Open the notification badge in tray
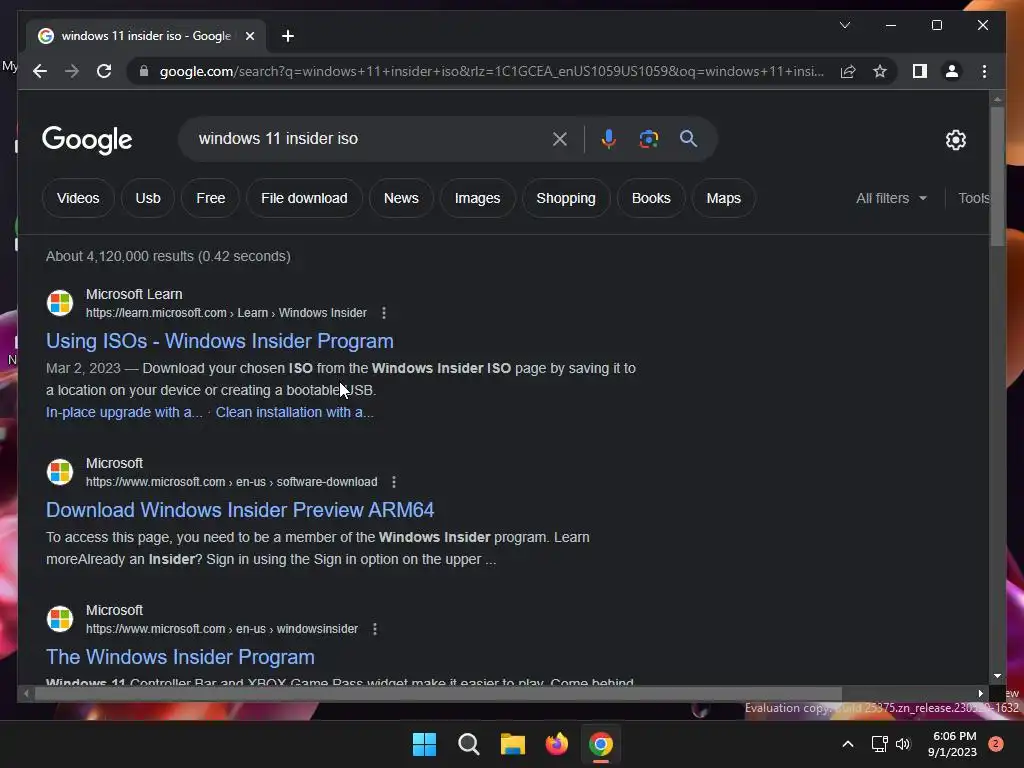This screenshot has width=1024, height=768. tap(996, 744)
